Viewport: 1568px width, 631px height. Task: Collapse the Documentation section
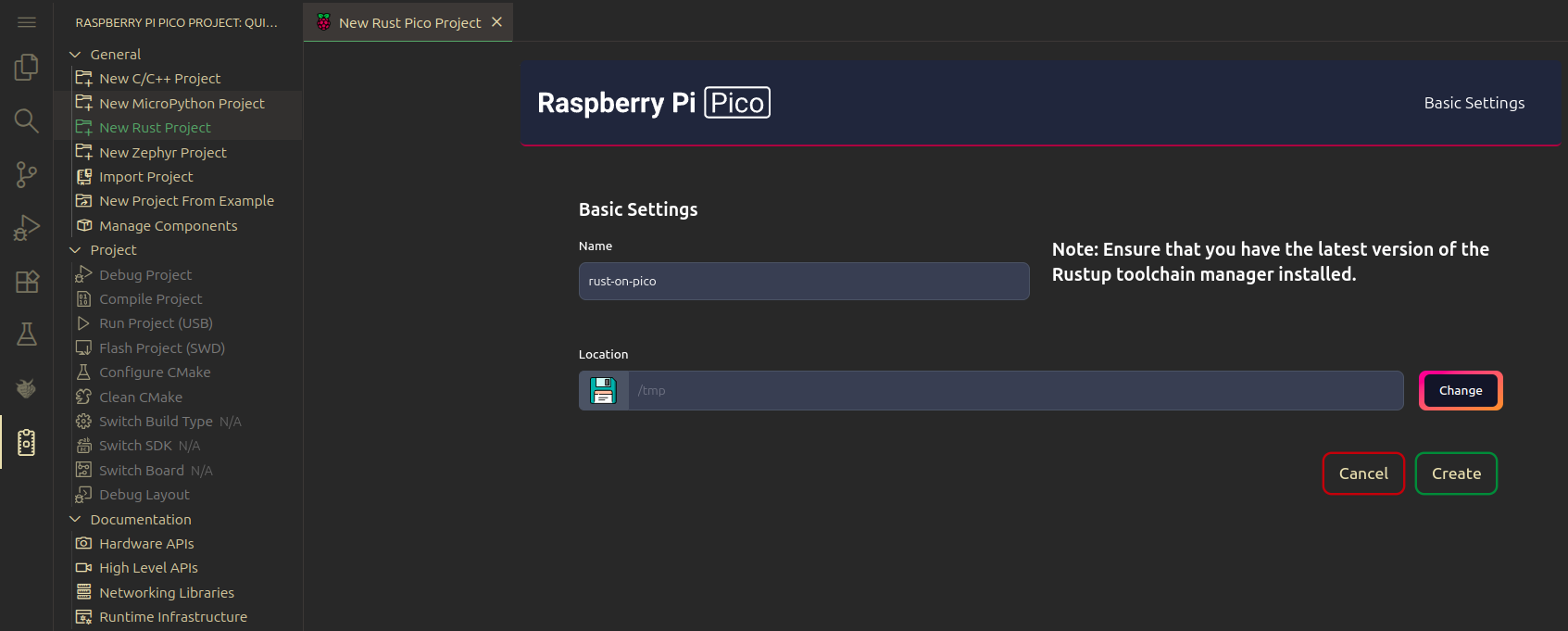76,520
